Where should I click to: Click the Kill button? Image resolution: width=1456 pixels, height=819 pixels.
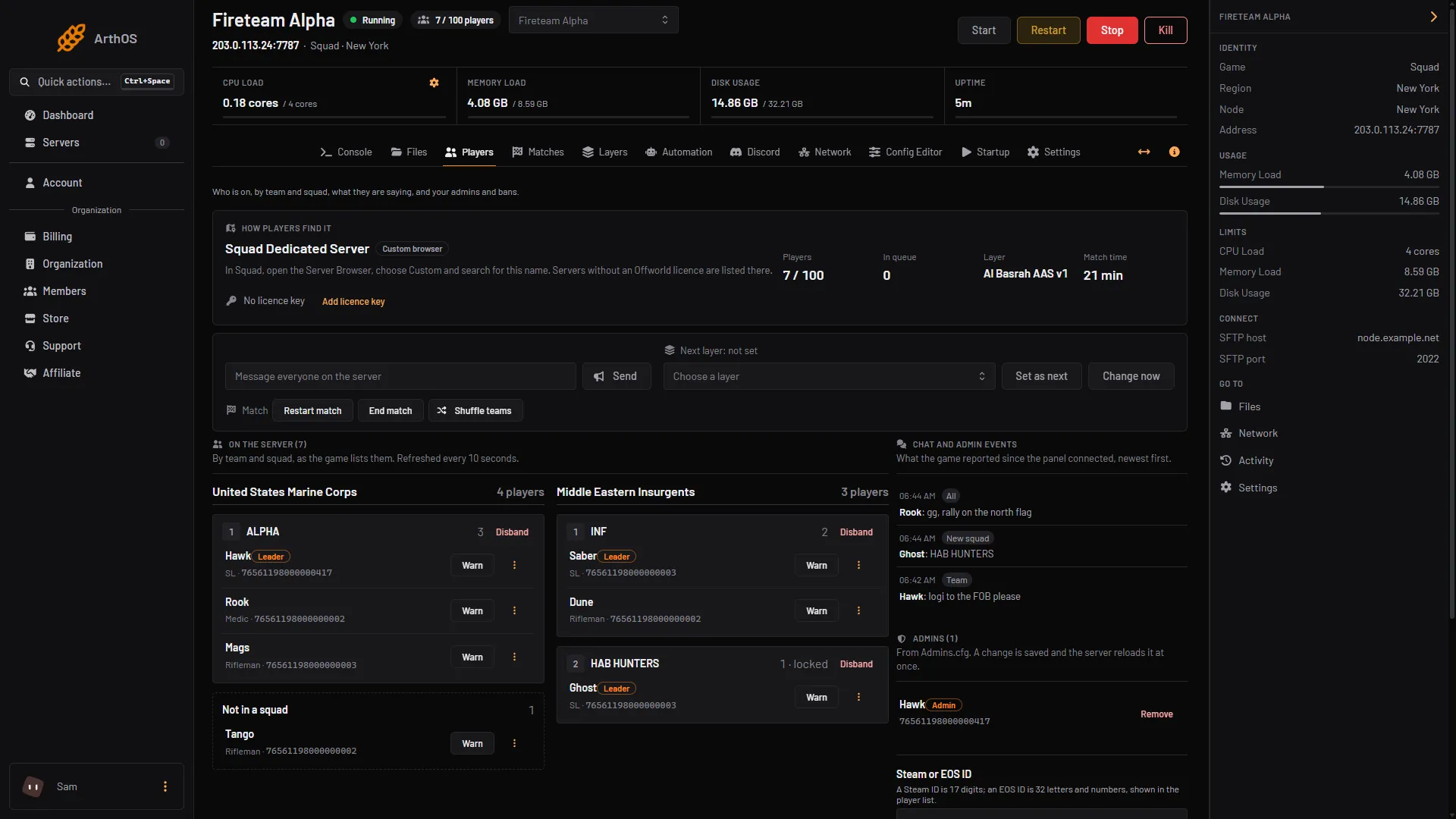click(1166, 30)
